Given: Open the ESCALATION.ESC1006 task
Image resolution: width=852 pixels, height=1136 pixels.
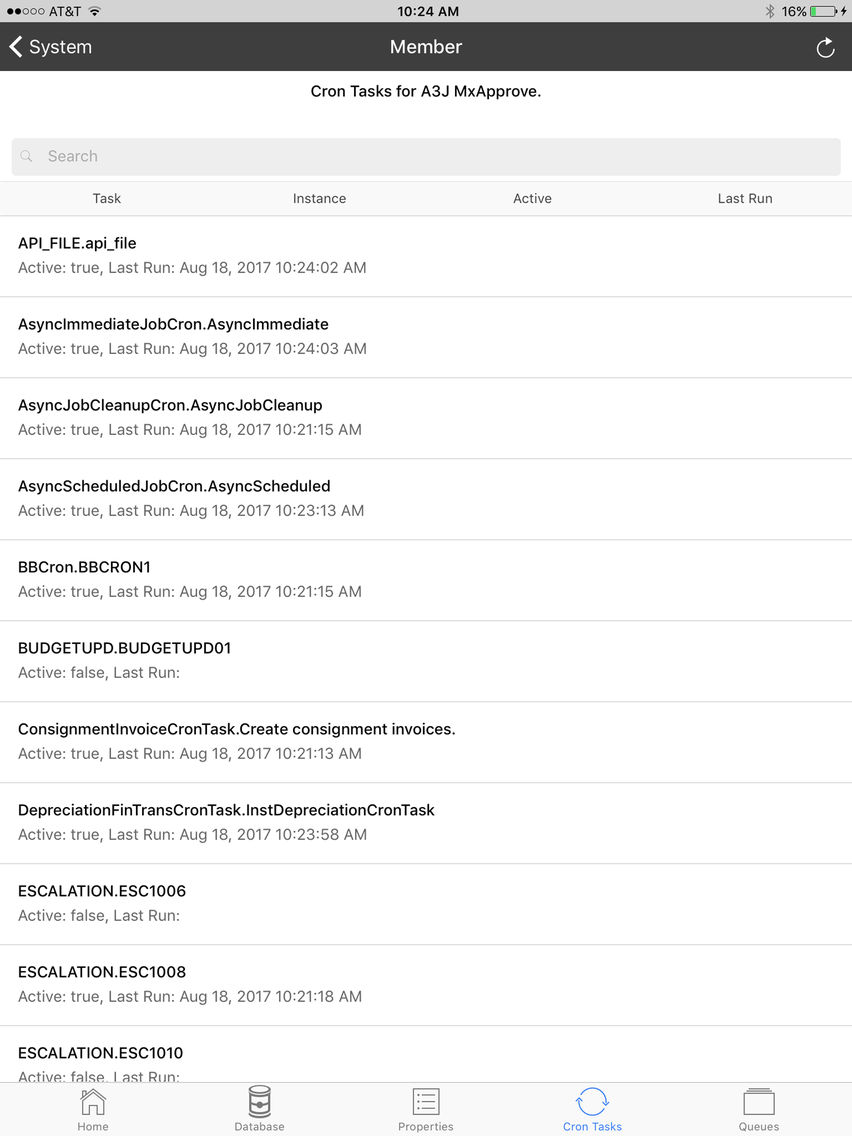Looking at the screenshot, I should pos(426,905).
